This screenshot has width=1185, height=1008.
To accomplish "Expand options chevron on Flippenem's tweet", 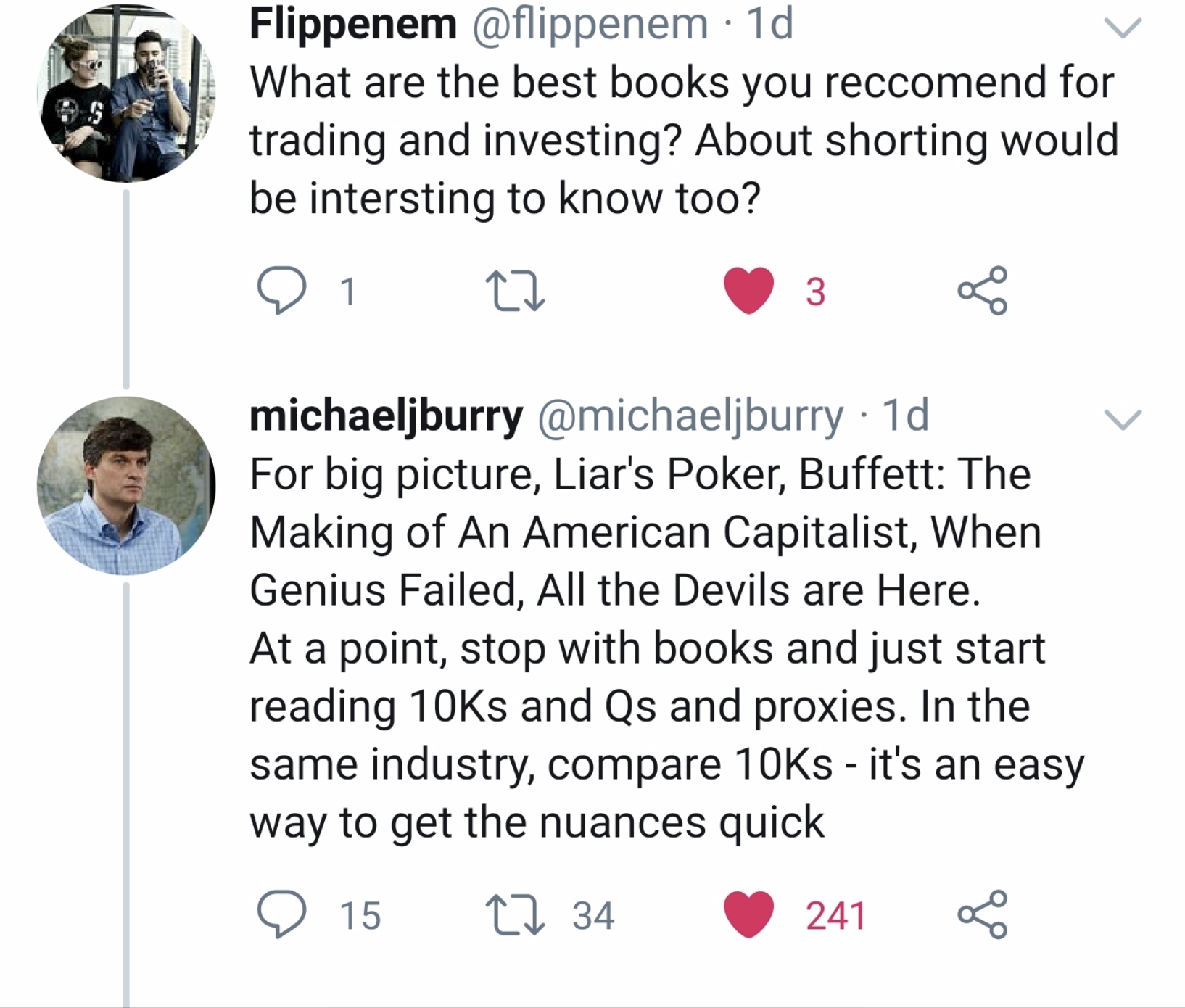I will click(x=1123, y=28).
